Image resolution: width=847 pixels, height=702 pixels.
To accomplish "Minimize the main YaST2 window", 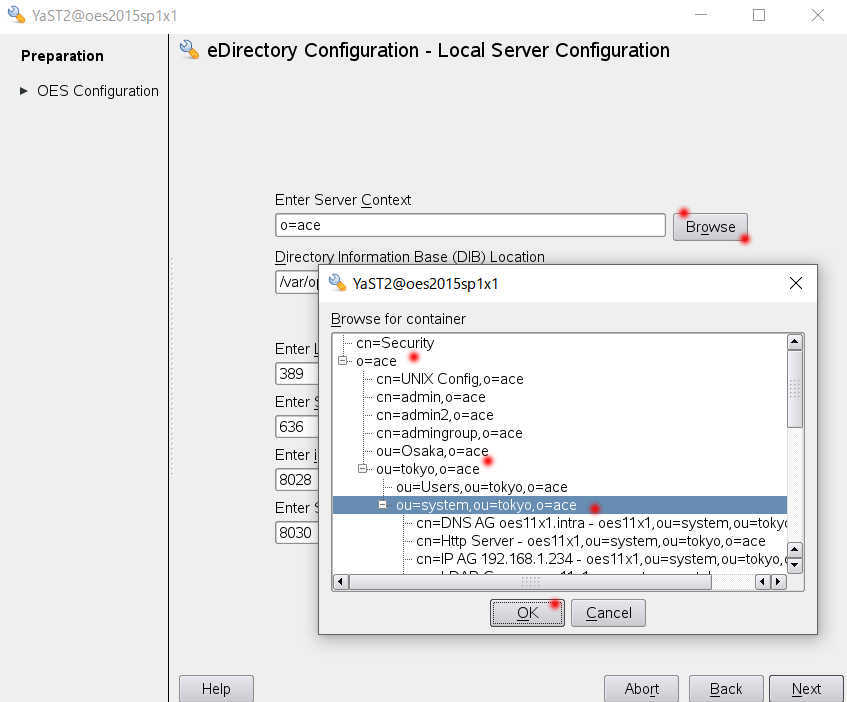I will tap(701, 15).
